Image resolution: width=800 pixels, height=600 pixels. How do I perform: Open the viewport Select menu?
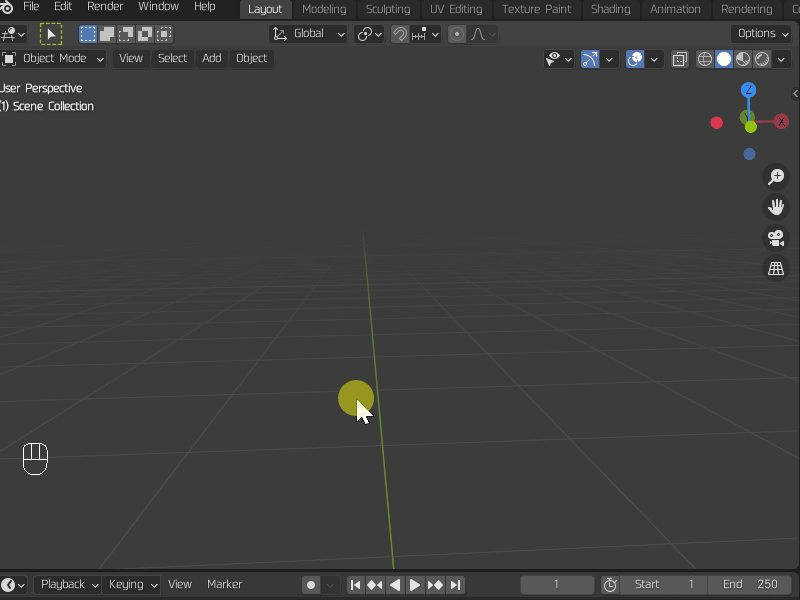(x=172, y=58)
